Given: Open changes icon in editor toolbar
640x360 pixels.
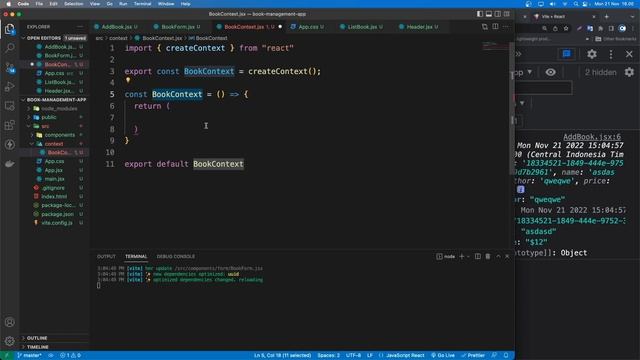Looking at the screenshot, I should (x=484, y=27).
